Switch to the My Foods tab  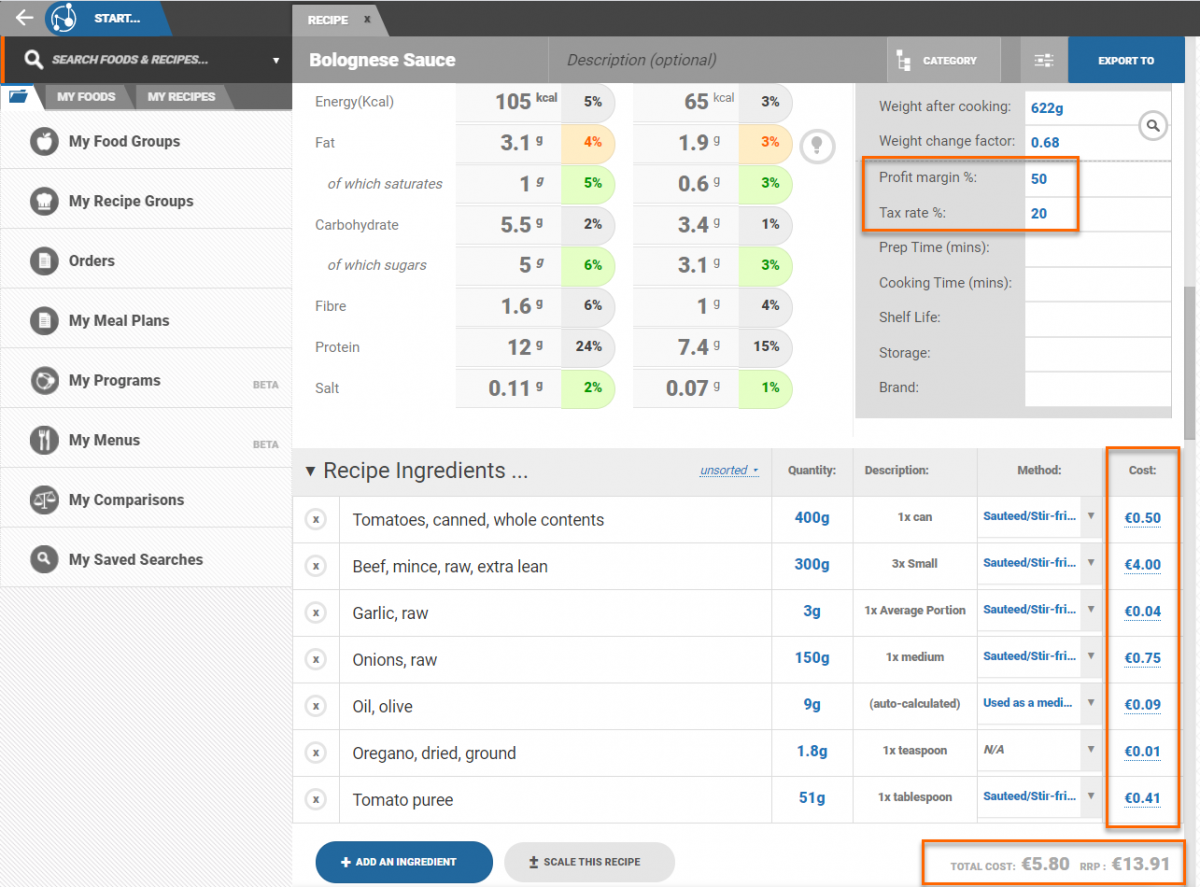tap(86, 97)
